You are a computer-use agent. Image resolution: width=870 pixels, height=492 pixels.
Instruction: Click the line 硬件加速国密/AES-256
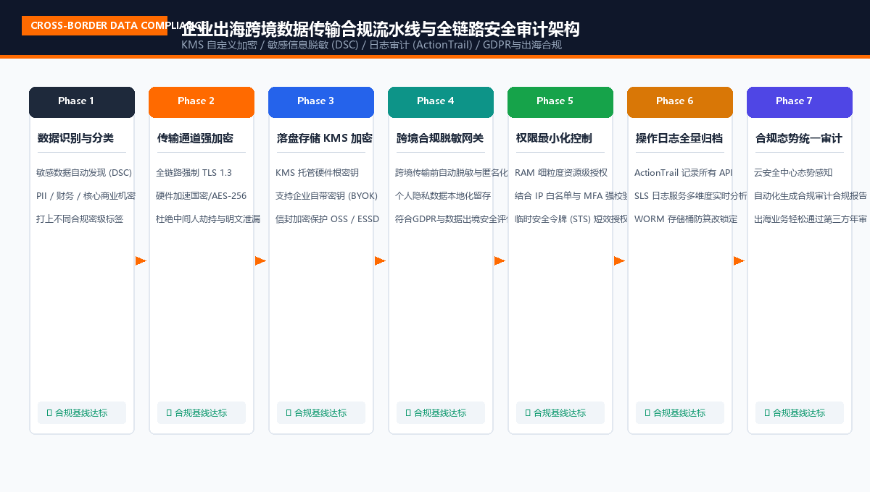201,196
